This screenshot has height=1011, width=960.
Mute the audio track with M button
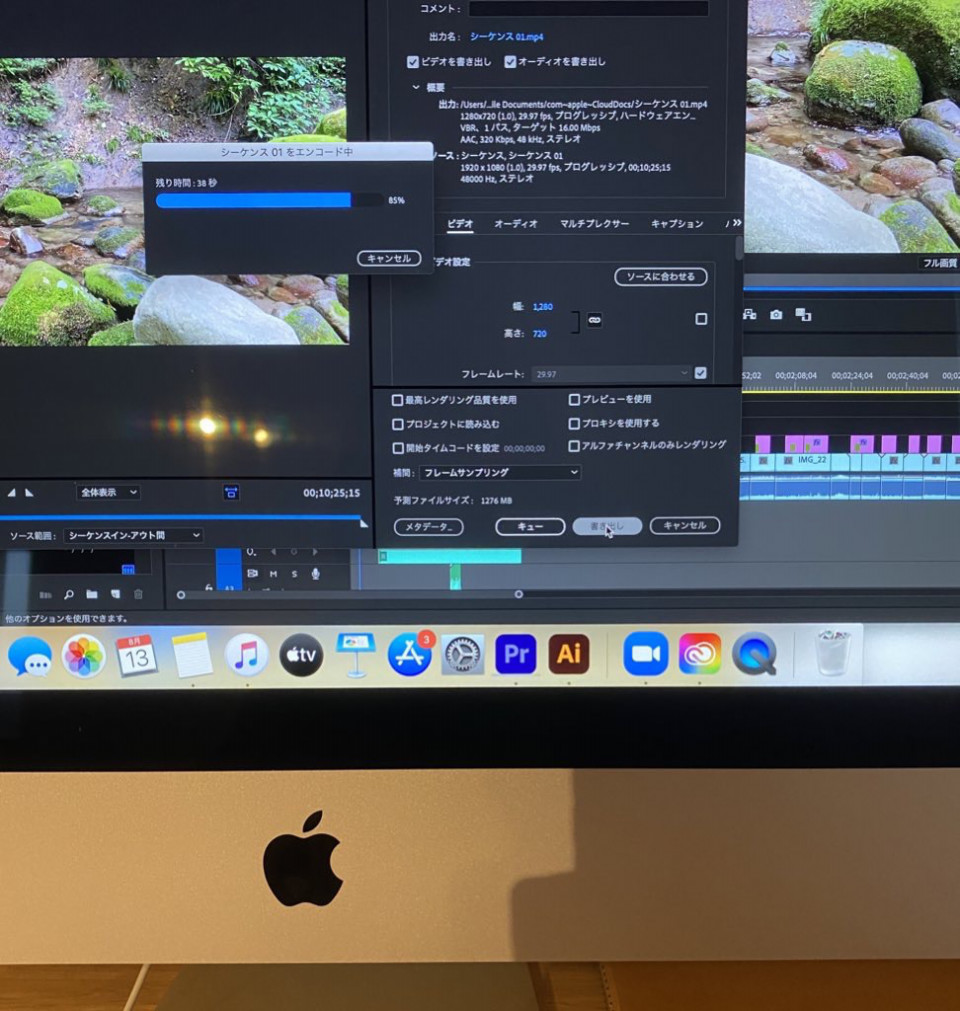(x=273, y=574)
